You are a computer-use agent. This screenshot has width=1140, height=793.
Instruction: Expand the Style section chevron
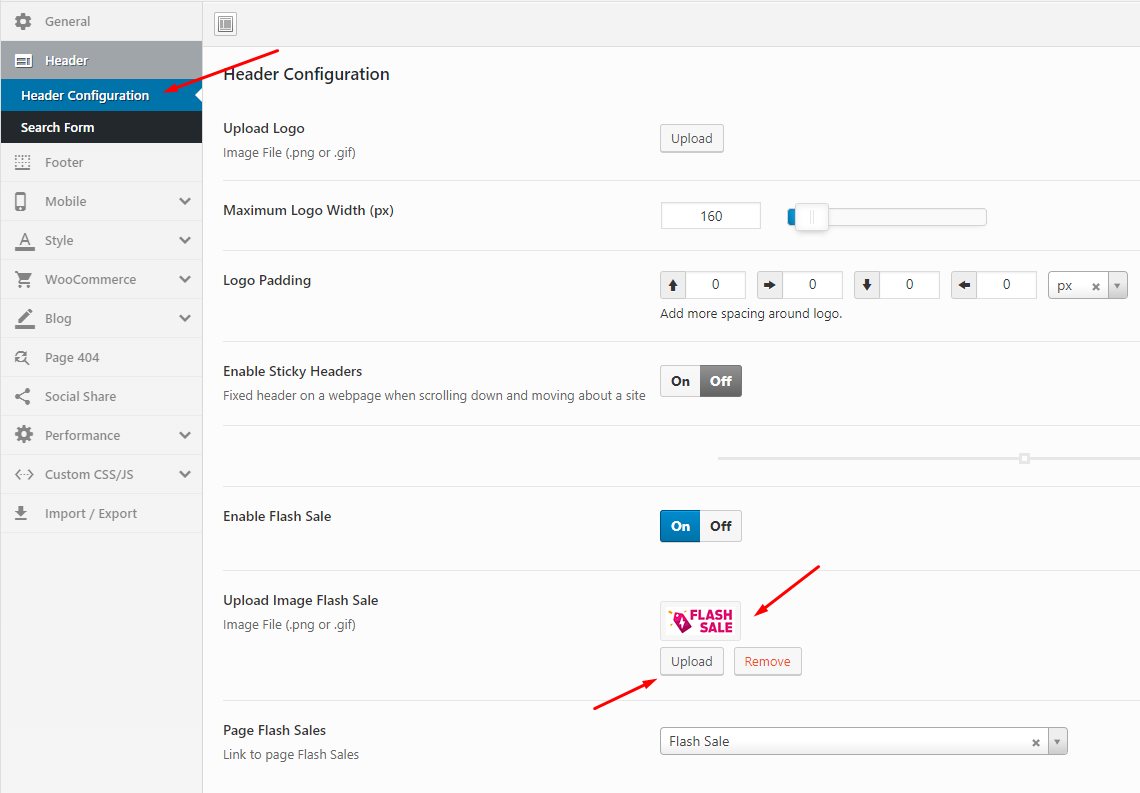(185, 241)
